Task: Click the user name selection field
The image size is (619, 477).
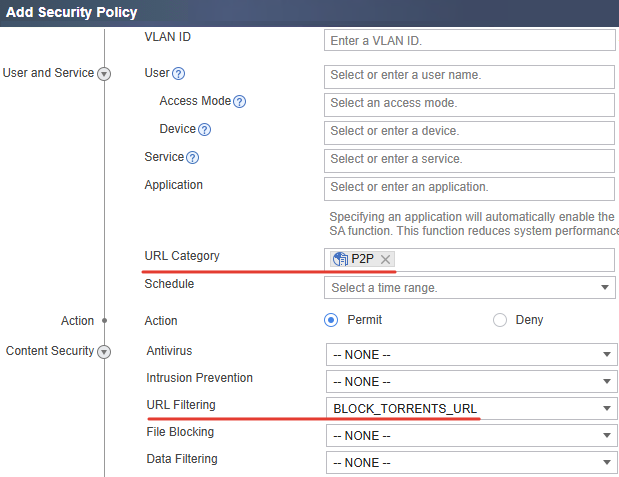Action: pyautogui.click(x=469, y=77)
